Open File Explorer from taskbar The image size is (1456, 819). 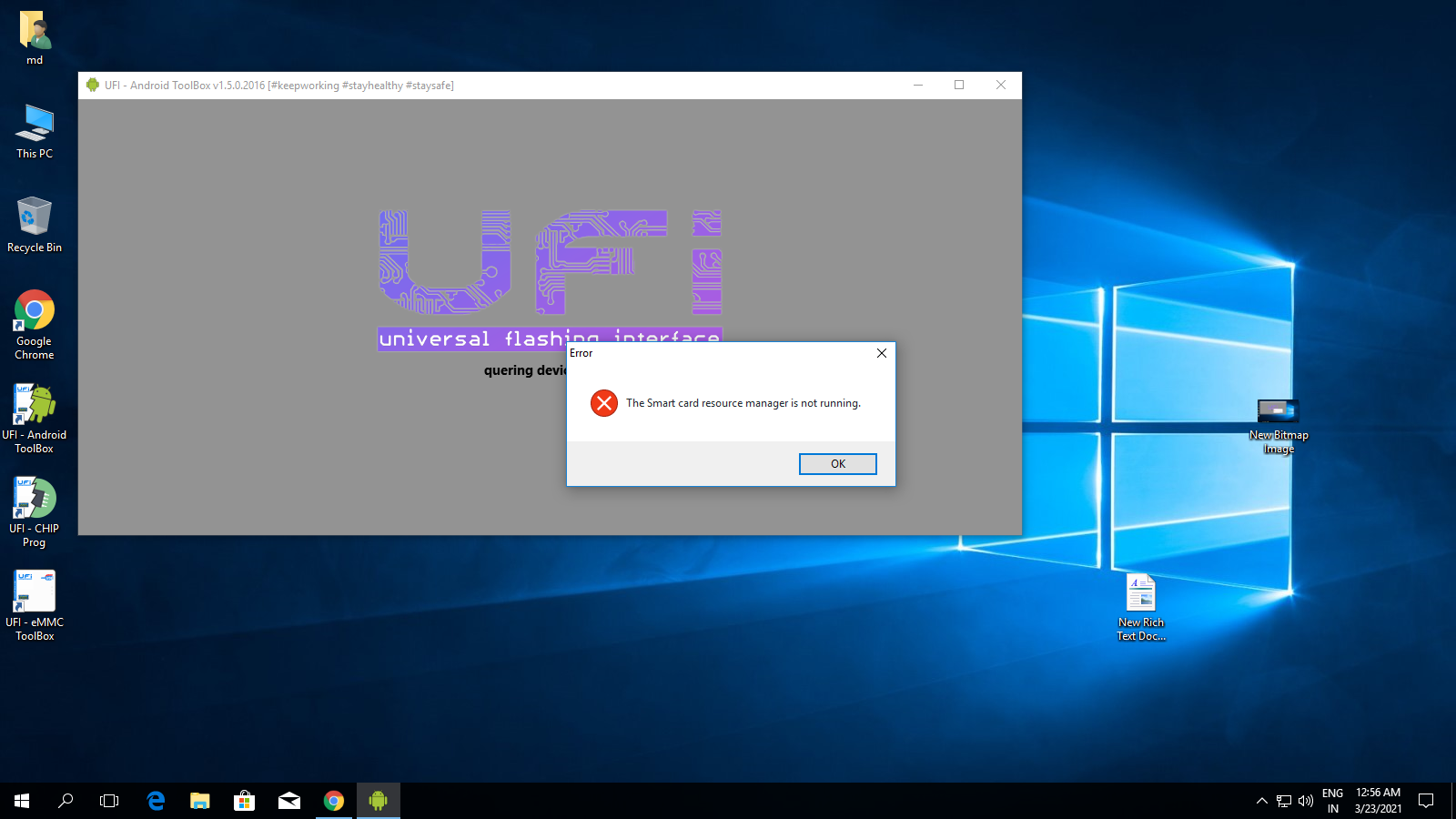200,801
